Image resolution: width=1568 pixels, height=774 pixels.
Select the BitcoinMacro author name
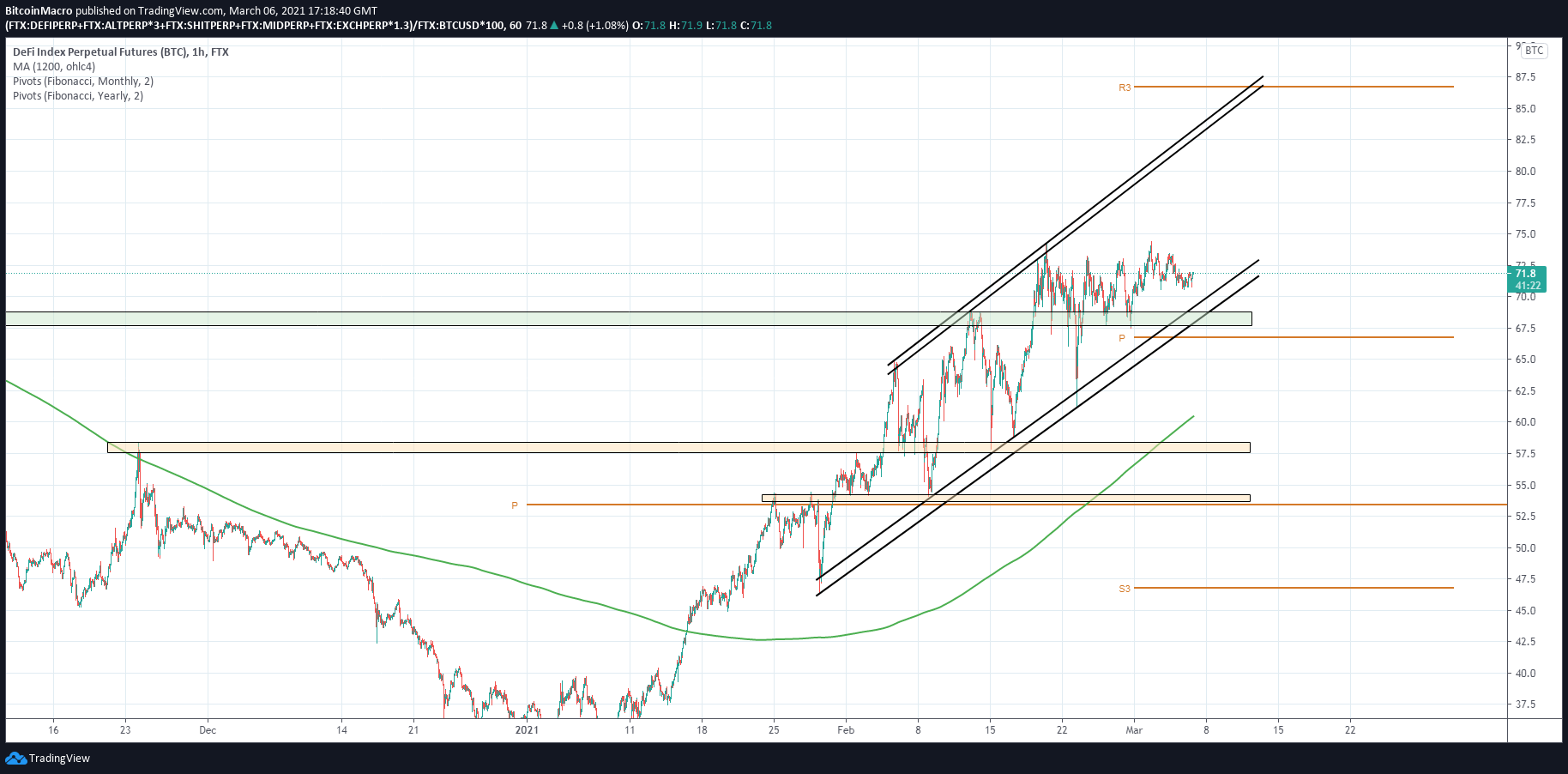click(x=39, y=11)
